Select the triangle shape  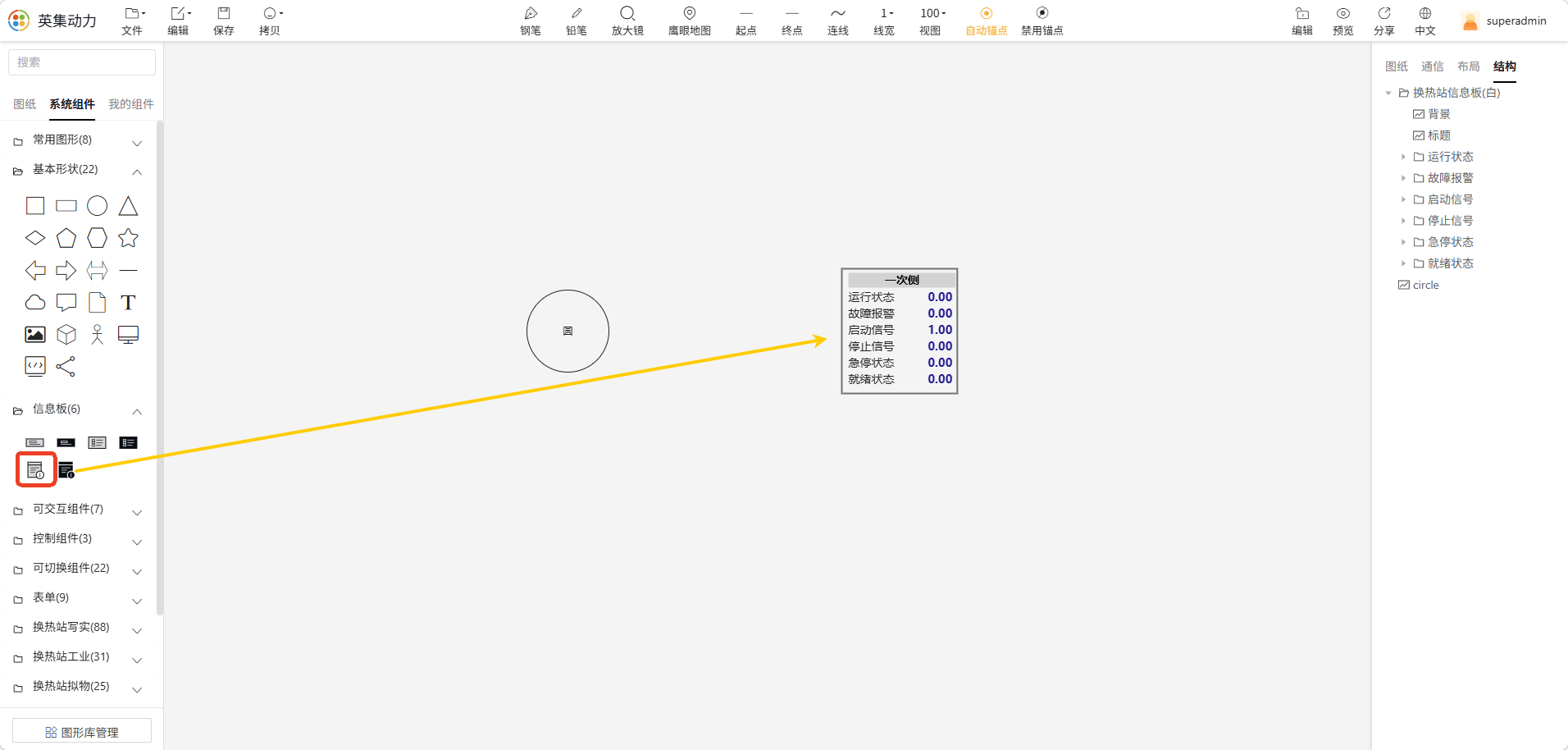[x=128, y=206]
